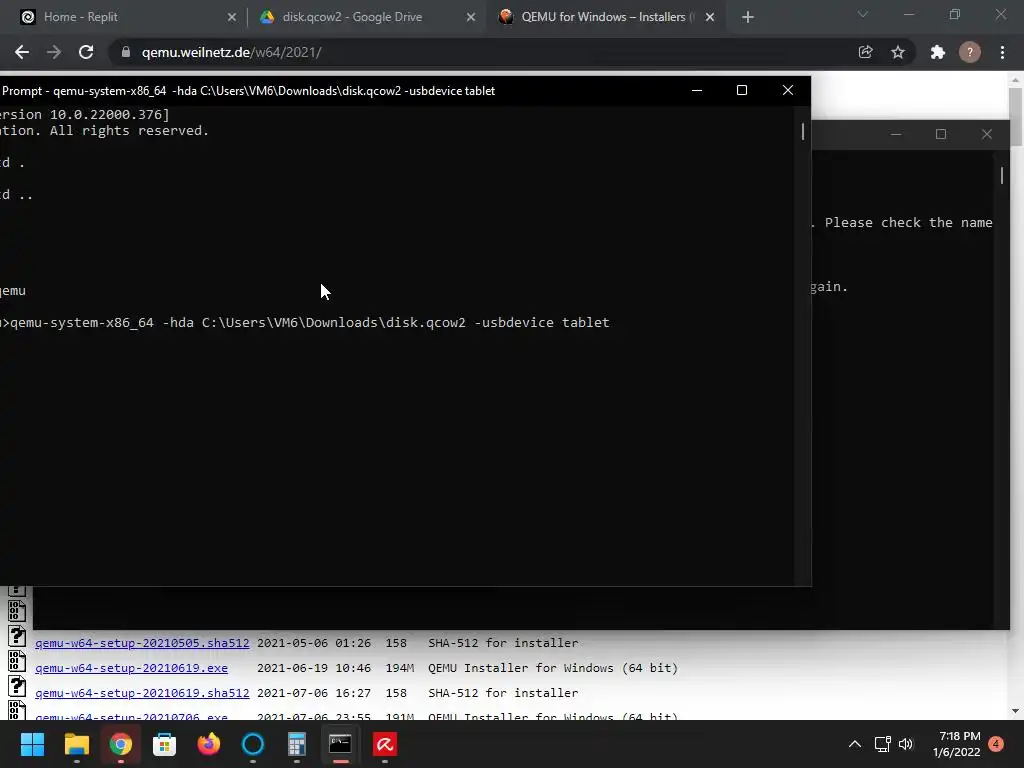Viewport: 1024px width, 768px height.
Task: Close the disk.qcow2 Google Drive tab
Action: [471, 18]
